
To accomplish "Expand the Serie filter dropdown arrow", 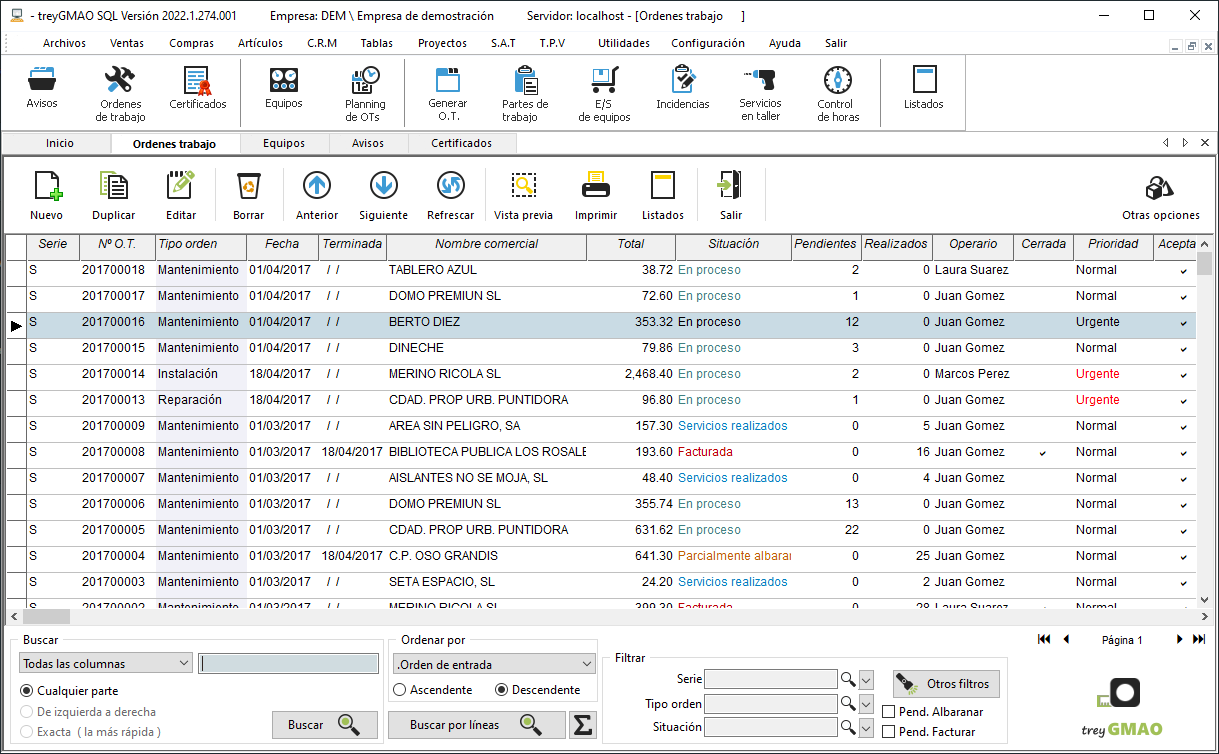I will tap(867, 680).
